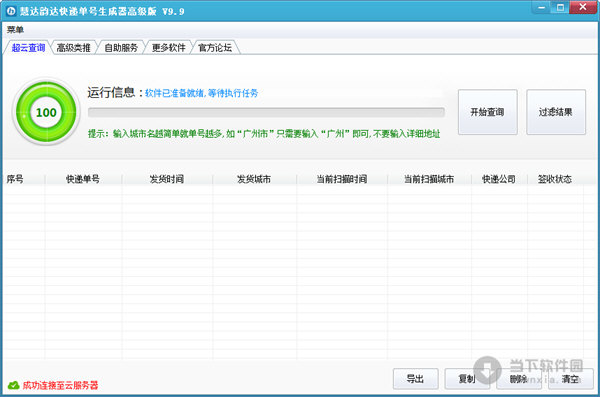600x397 pixels.
Task: Sort by the 序号 column header
Action: pos(24,179)
